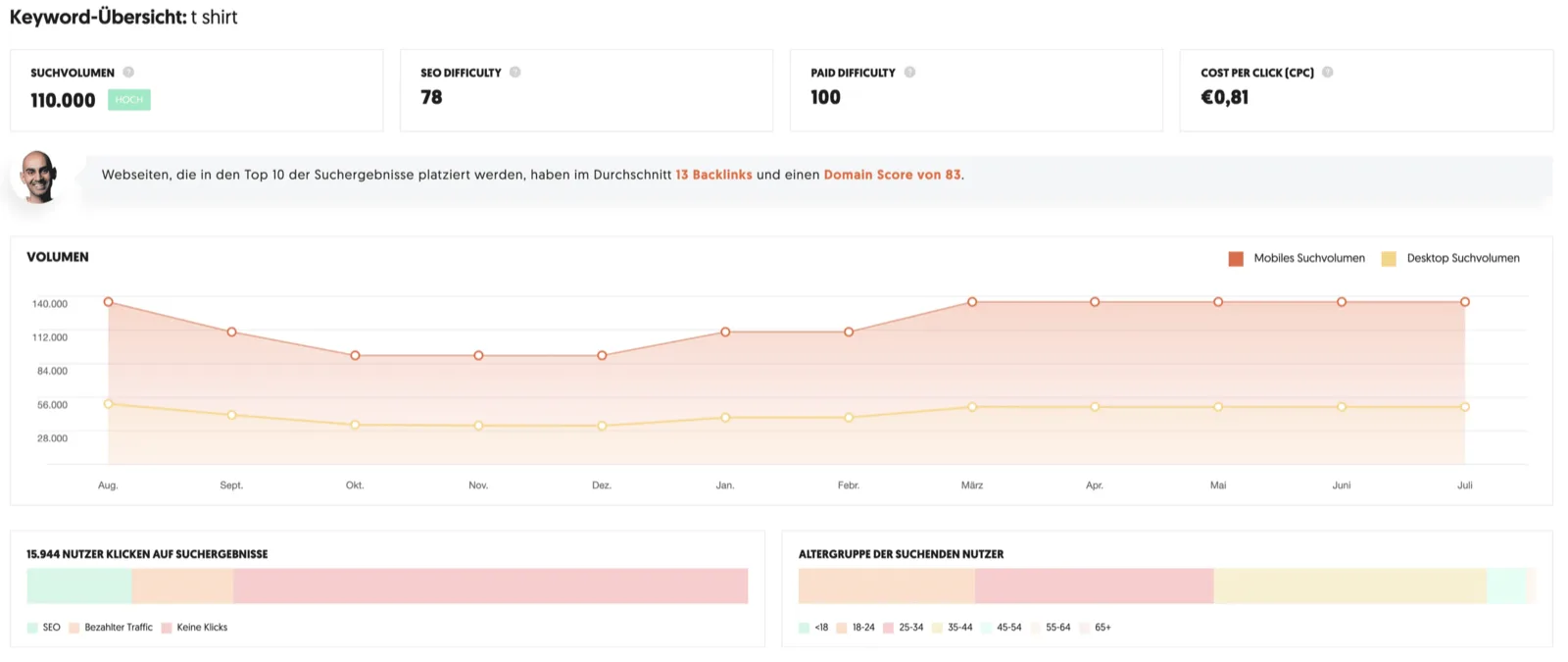
Task: Select the mobile volume point for Febr.
Action: [x=849, y=331]
